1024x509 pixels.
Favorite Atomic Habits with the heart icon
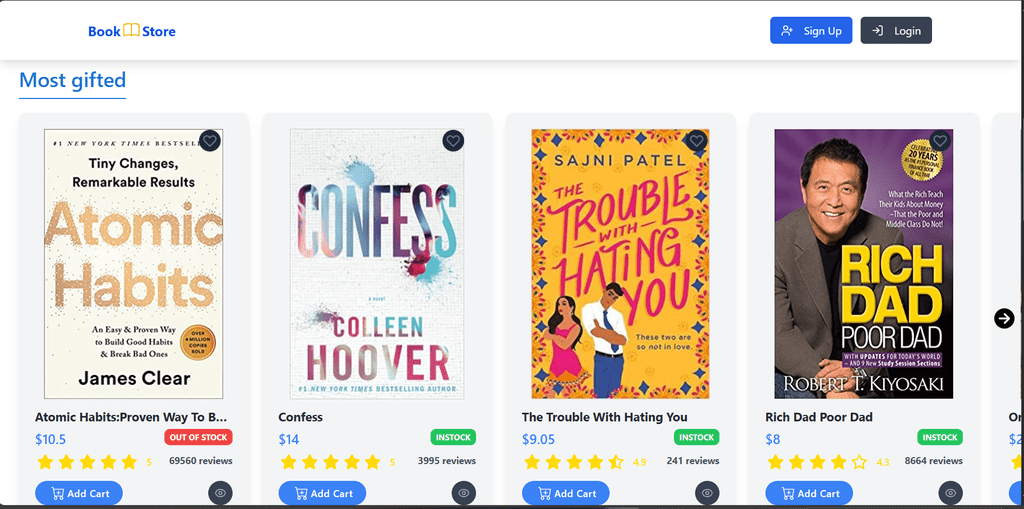(209, 141)
